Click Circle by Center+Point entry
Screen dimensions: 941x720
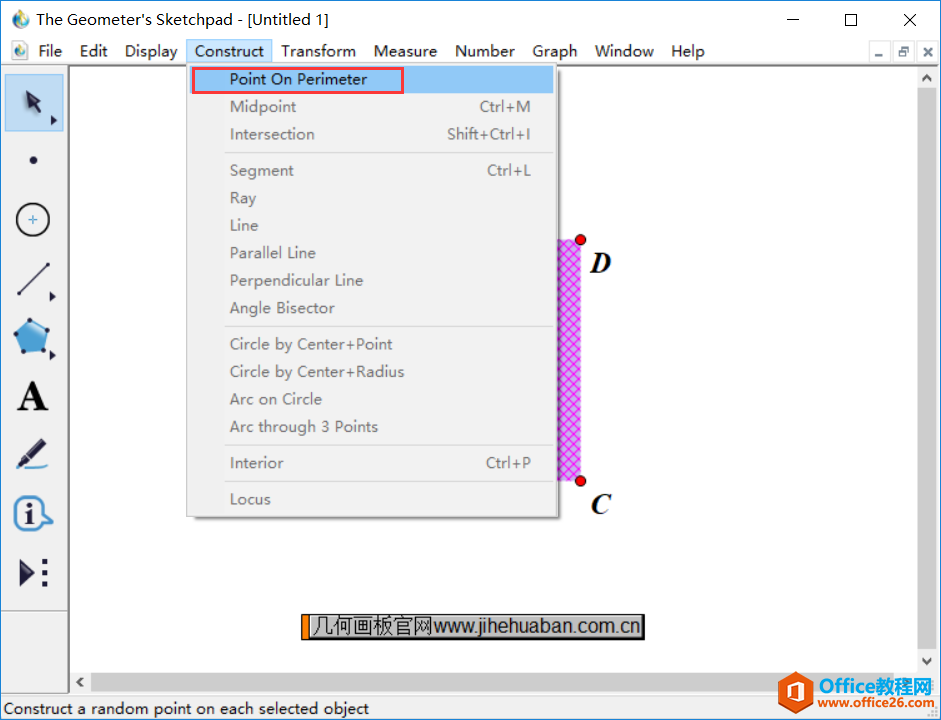(372, 344)
